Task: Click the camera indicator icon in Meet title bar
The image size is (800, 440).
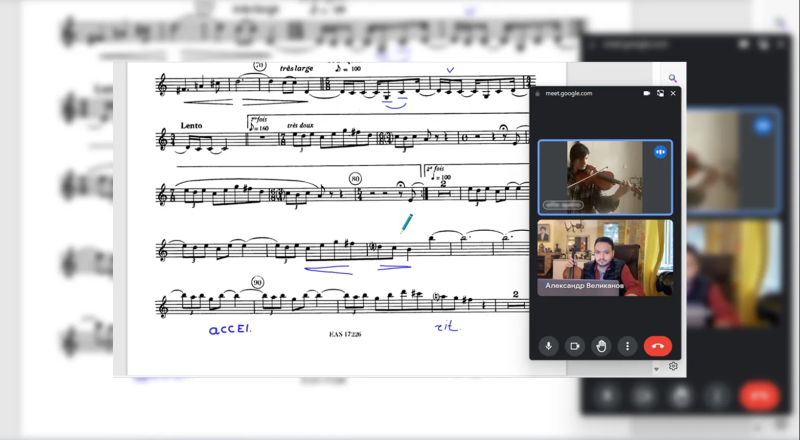Action: (646, 93)
